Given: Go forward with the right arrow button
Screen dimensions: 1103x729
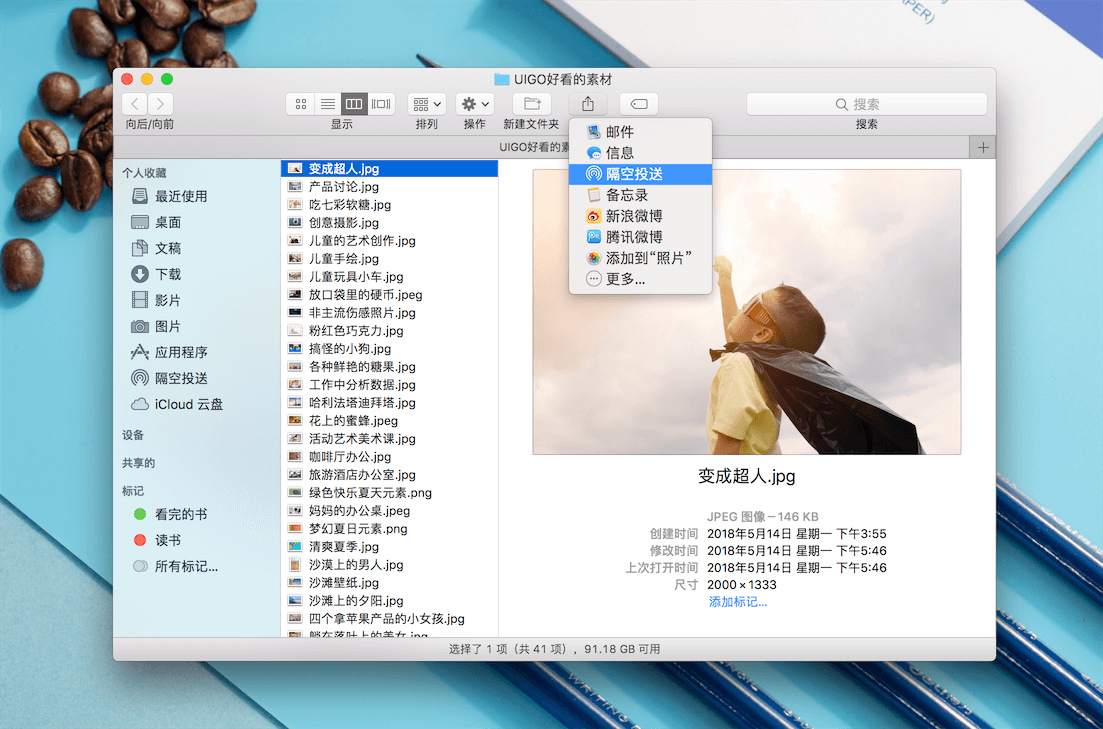Looking at the screenshot, I should 160,104.
